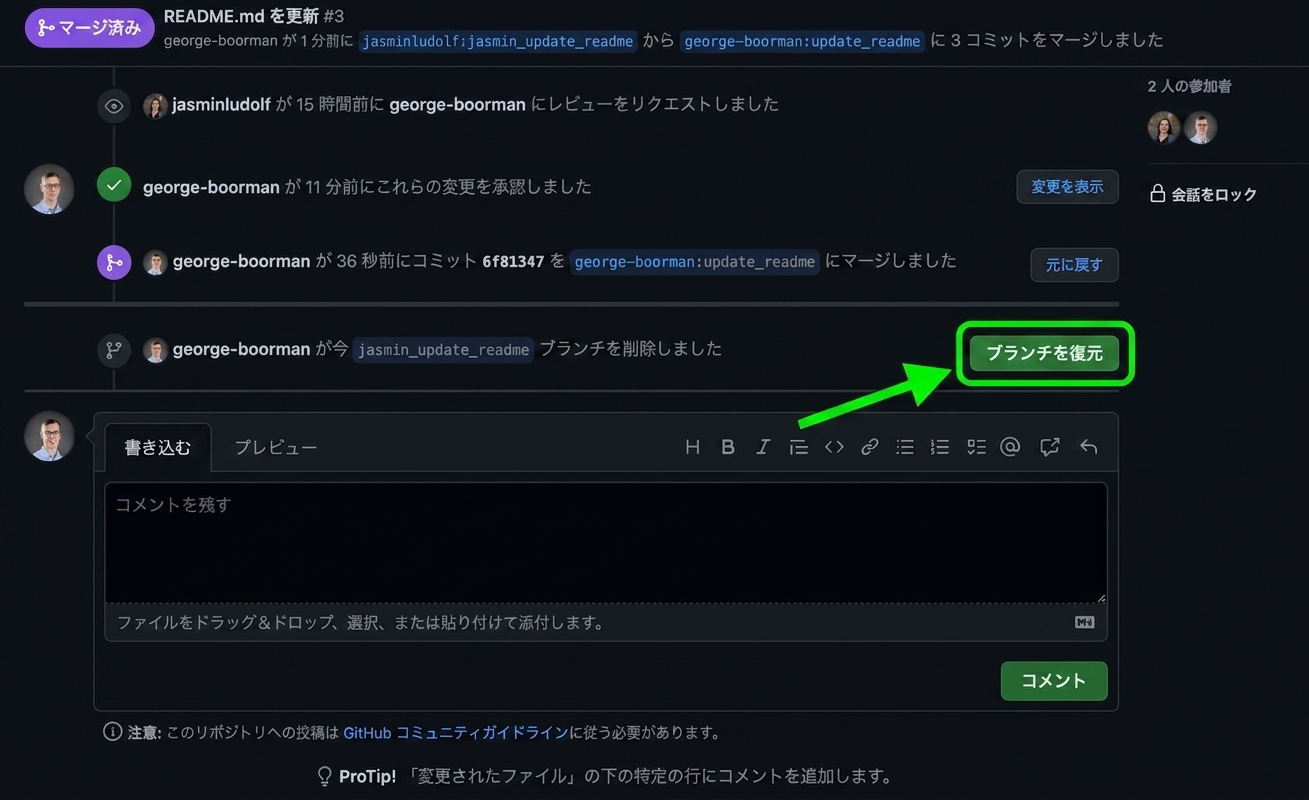Open george-boorman's avatar in participants
1309x800 pixels.
(1201, 127)
